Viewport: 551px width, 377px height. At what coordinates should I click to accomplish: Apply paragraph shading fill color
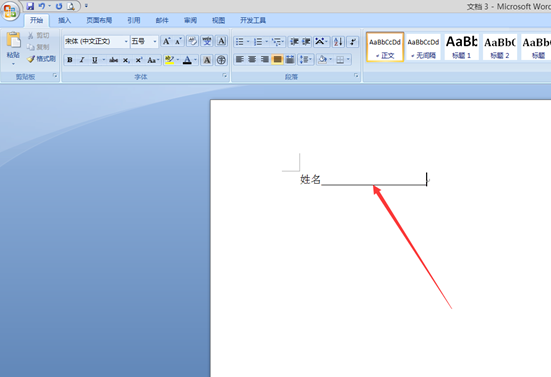coord(322,59)
